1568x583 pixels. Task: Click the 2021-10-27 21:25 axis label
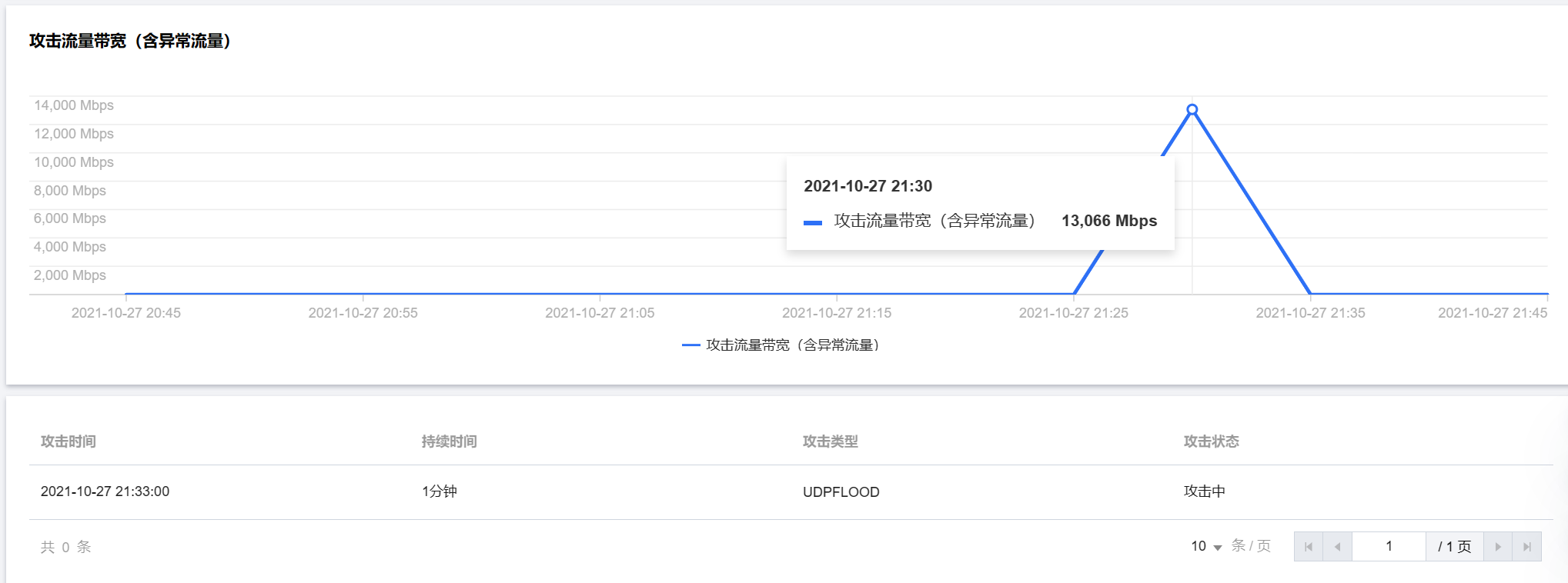[1074, 313]
